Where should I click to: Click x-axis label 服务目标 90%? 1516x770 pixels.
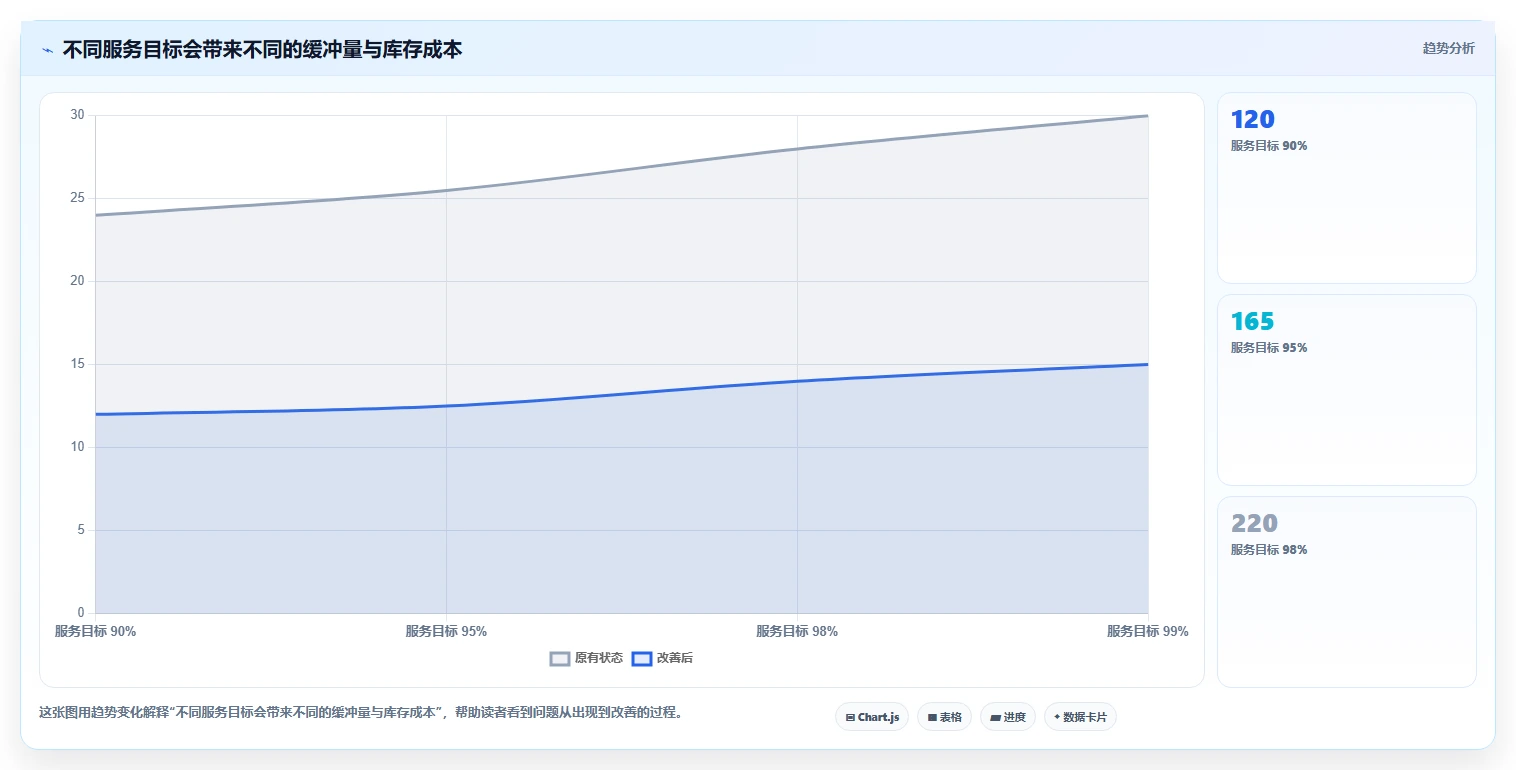[x=95, y=631]
